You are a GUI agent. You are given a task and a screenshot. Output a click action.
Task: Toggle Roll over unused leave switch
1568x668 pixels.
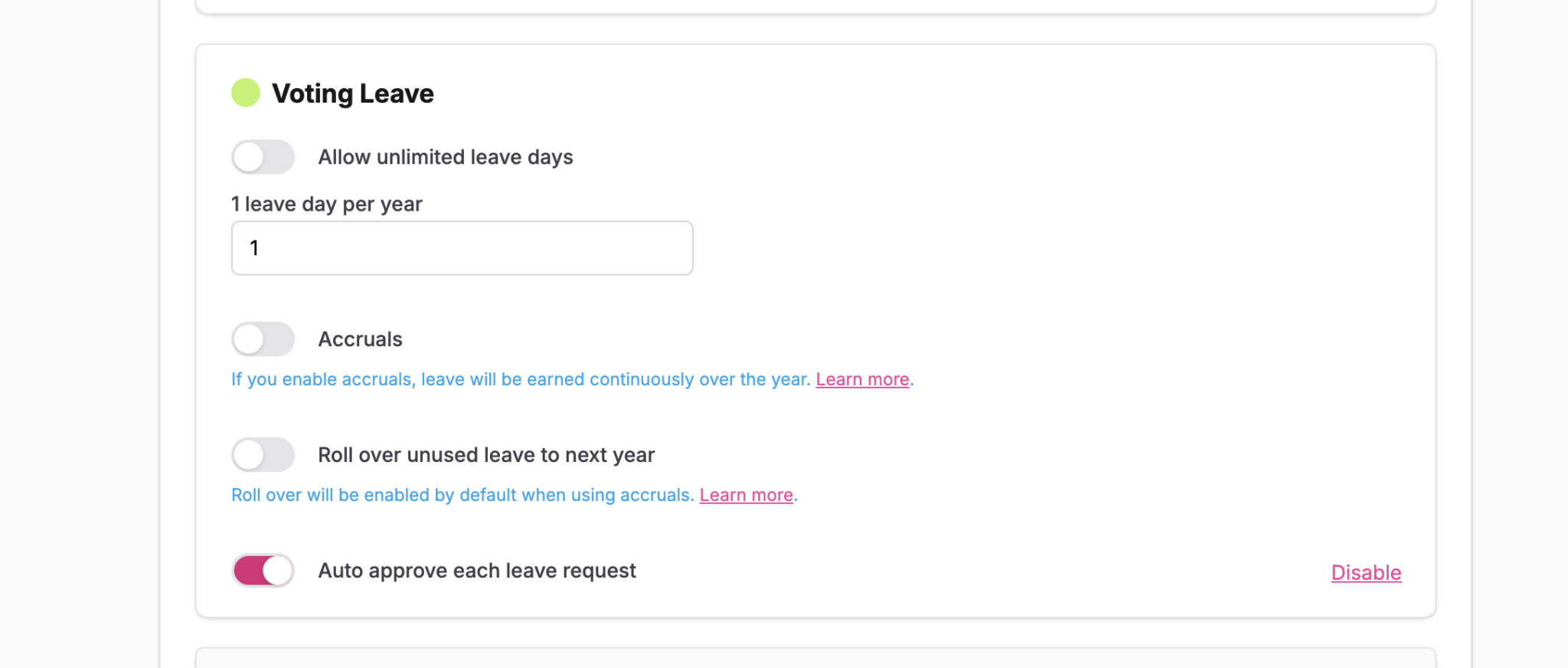(263, 455)
